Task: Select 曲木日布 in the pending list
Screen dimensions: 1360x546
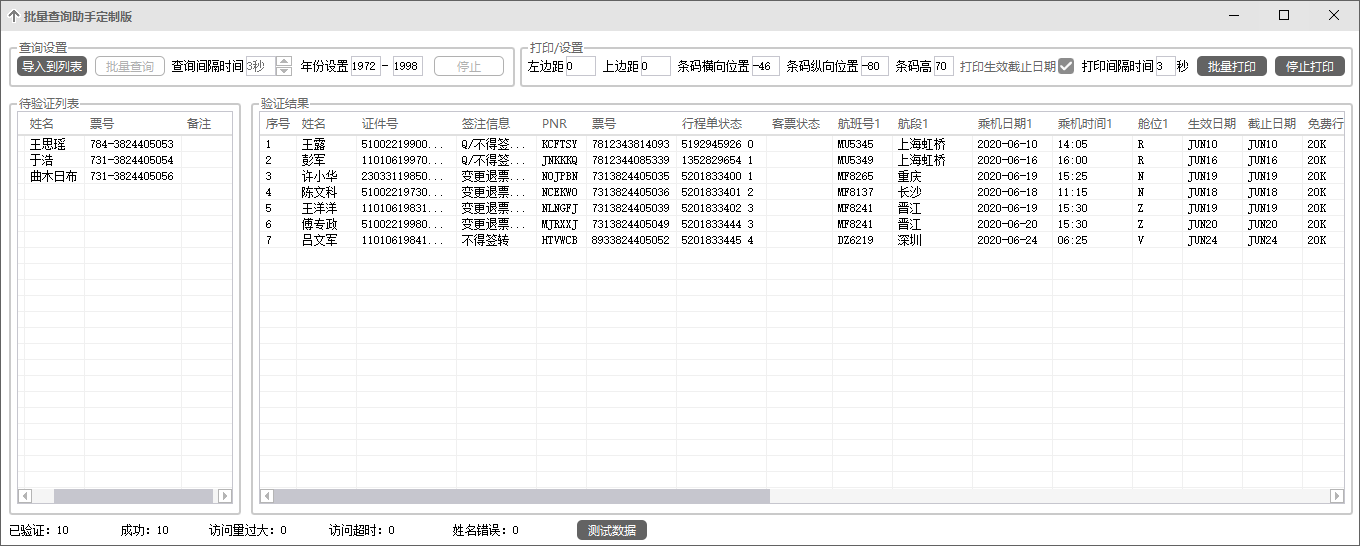Action: 51,176
